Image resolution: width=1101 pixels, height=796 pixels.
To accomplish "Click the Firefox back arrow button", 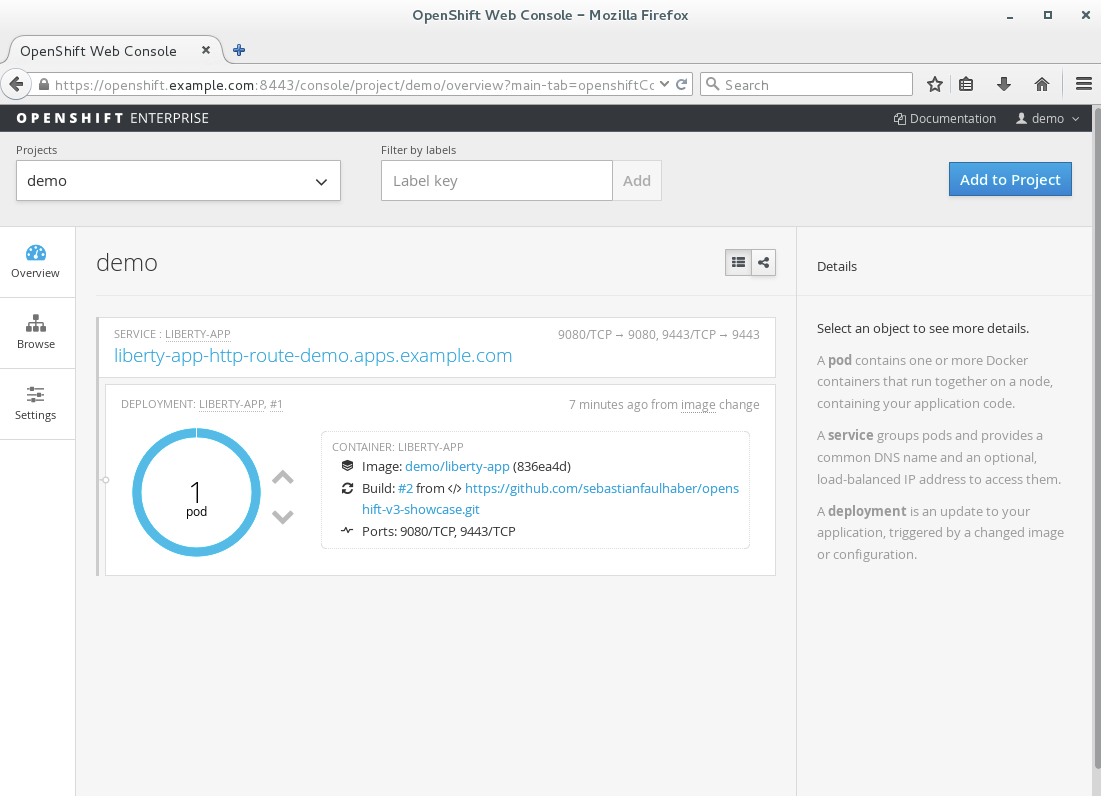I will click(15, 84).
